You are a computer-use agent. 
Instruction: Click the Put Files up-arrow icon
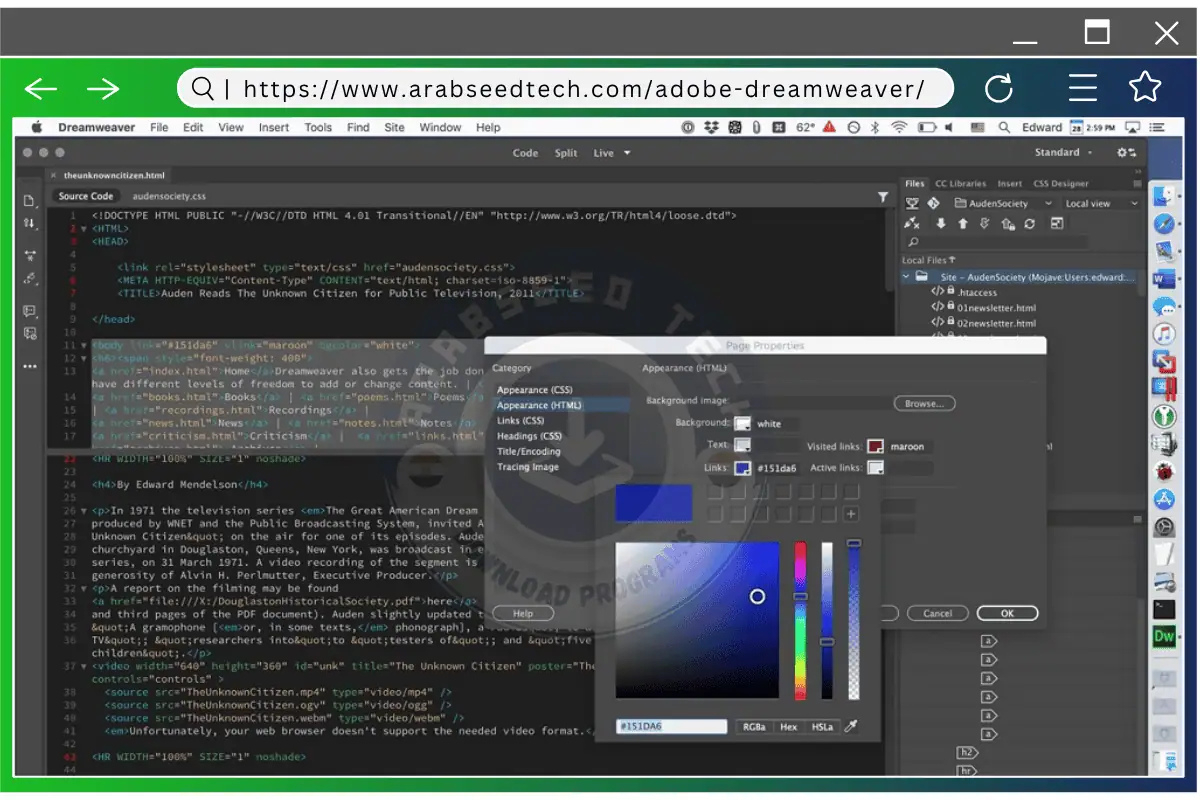(x=962, y=223)
